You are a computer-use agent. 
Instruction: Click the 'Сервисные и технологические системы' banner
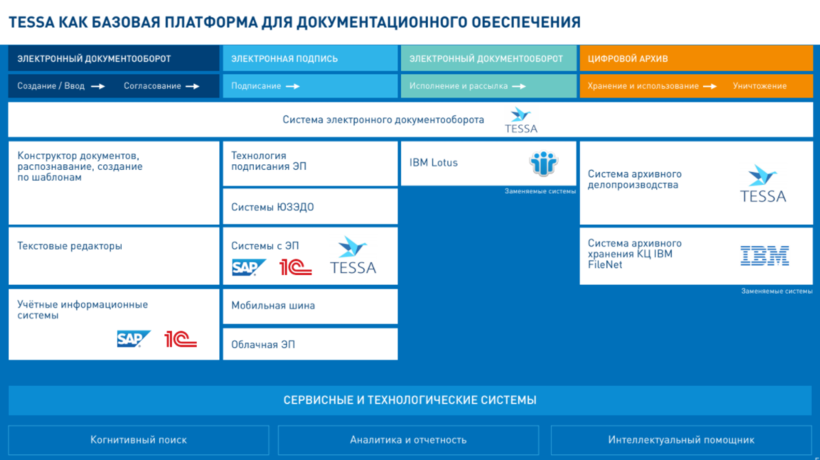410,400
